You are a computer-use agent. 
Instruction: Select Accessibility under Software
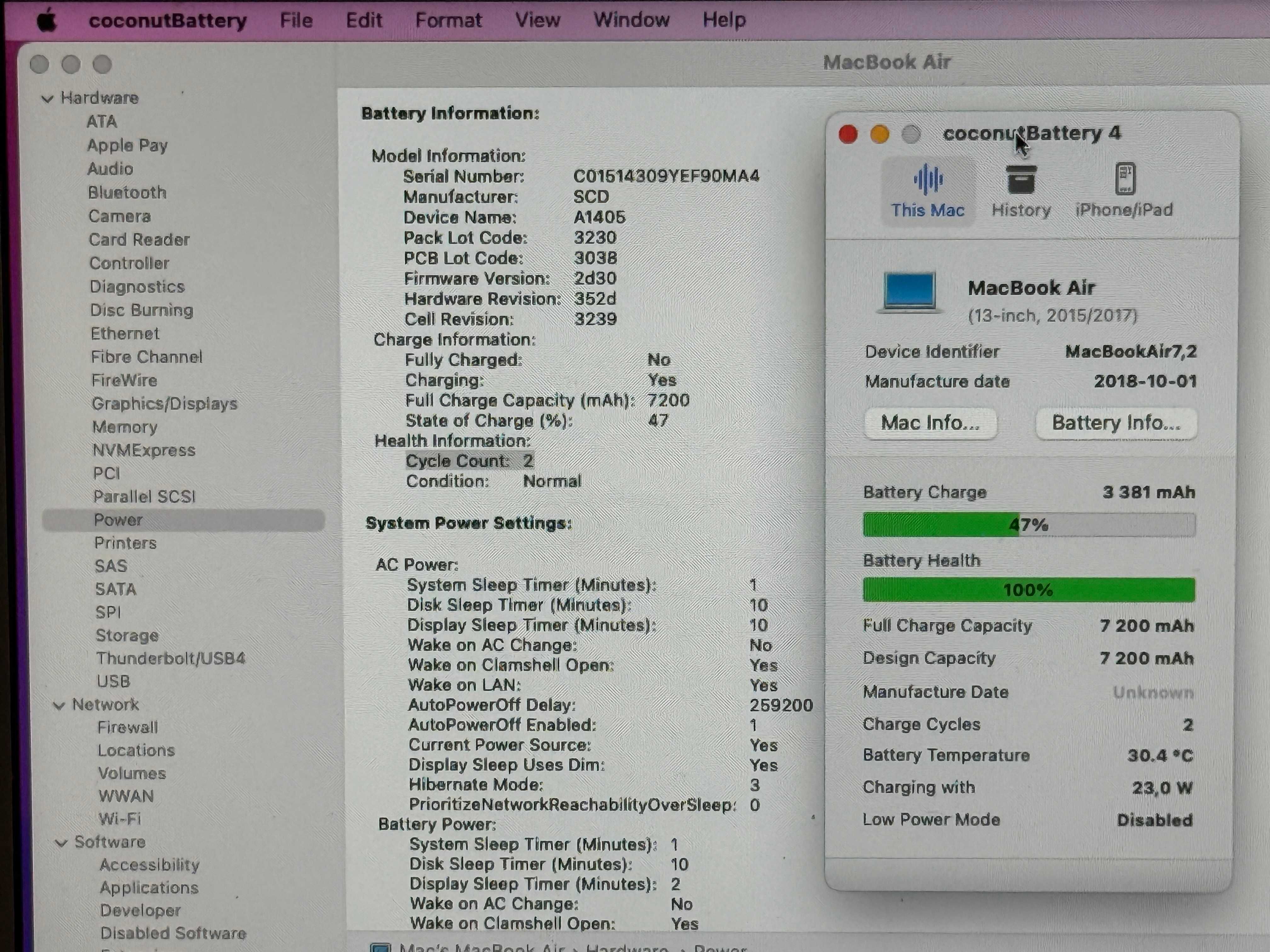pyautogui.click(x=149, y=865)
